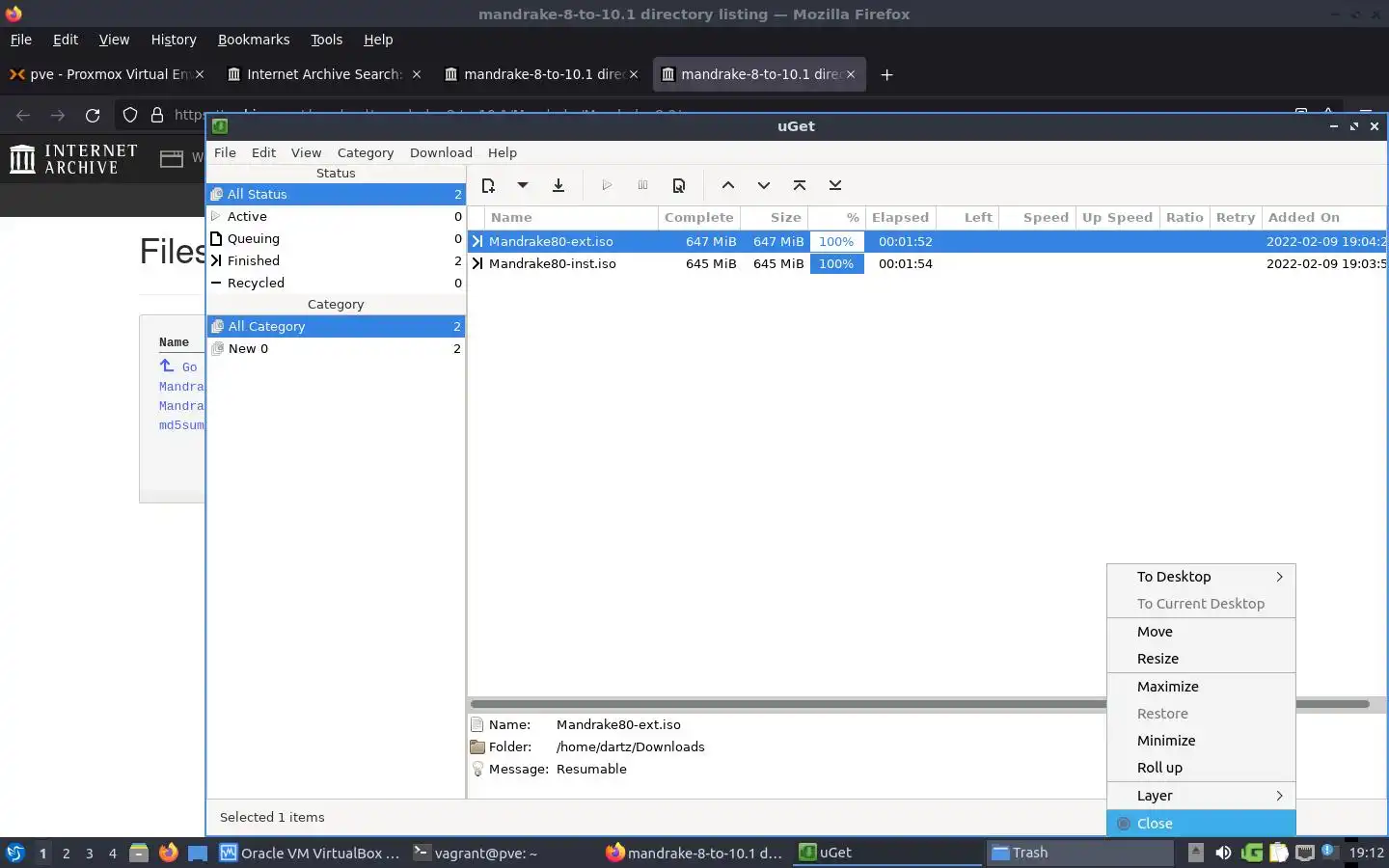The height and width of the screenshot is (868, 1389).
Task: Click the Size column header
Action: click(775, 217)
